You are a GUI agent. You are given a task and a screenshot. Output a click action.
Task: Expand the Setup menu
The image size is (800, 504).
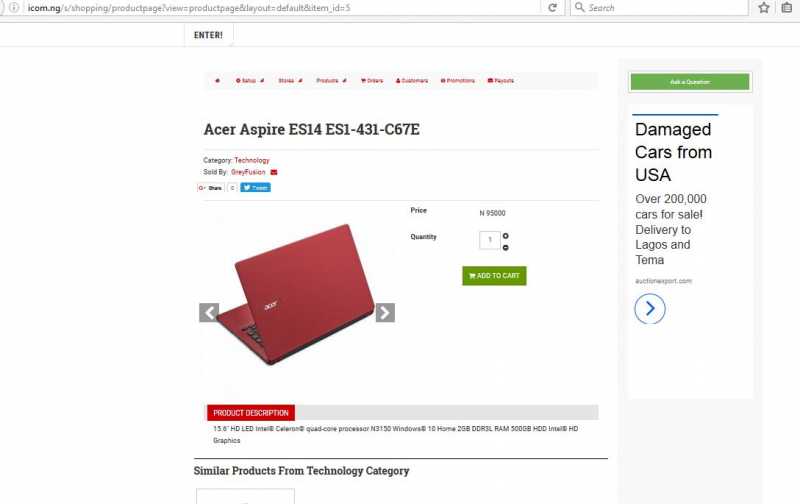coord(250,81)
